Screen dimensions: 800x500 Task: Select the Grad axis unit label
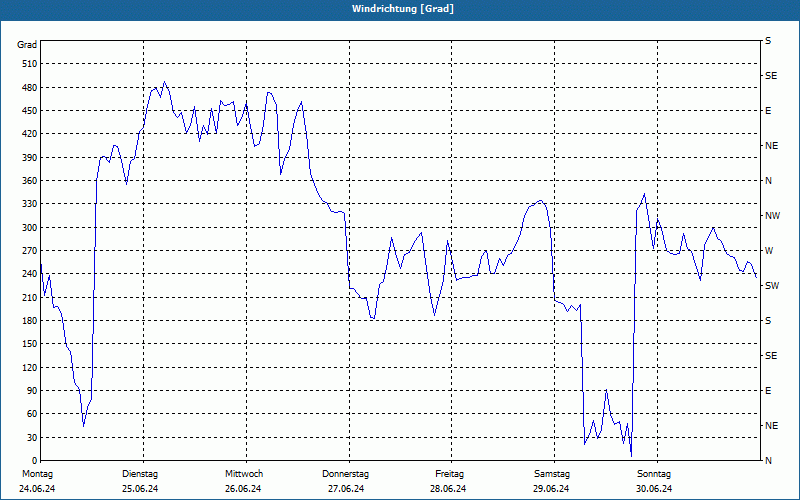coord(27,45)
